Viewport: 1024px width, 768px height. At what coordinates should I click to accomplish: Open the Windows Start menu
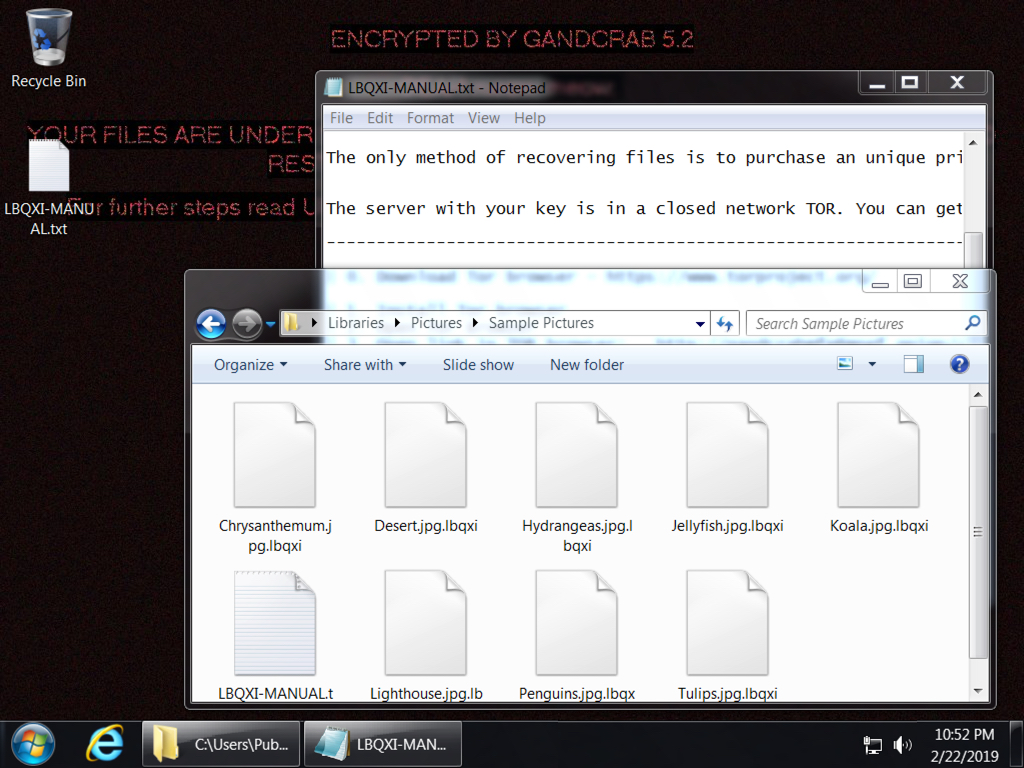pos(33,744)
